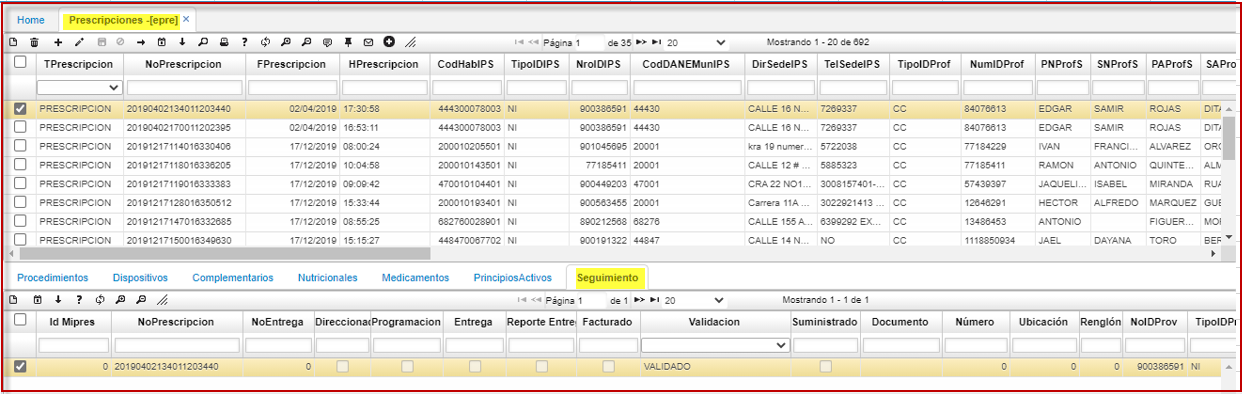Open the TPrescripcion filter dropdown

79,88
